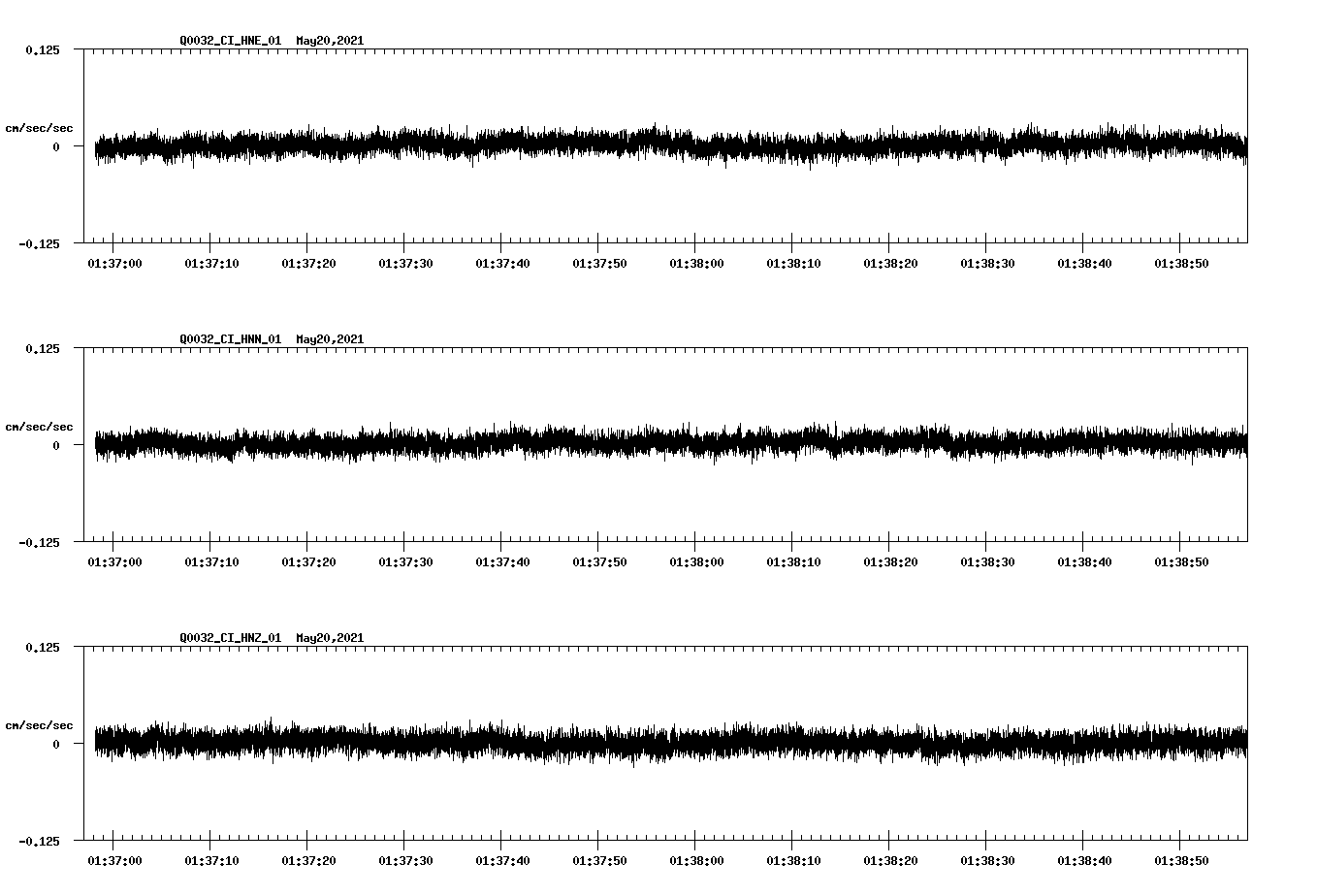Select the -0.125 amplitude label on bottom plot
Viewport: 1317px width, 896px height.
tap(37, 839)
